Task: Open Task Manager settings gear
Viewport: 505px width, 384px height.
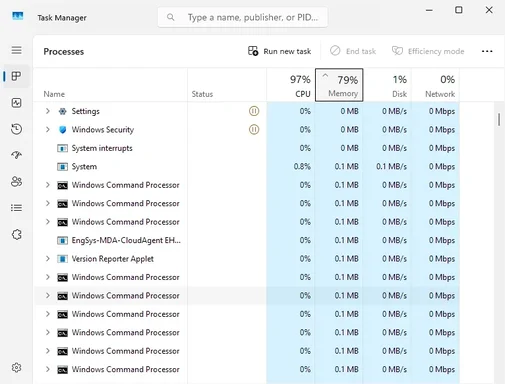Action: (x=16, y=367)
